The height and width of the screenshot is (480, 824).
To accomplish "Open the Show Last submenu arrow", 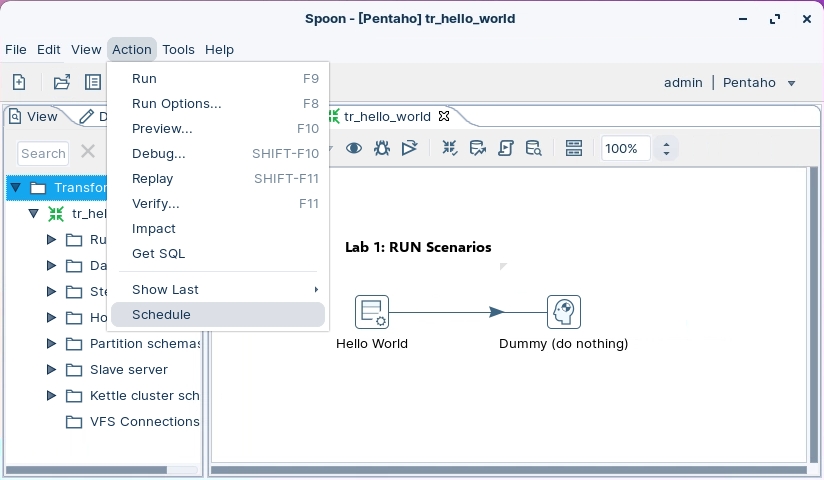I will (x=316, y=290).
